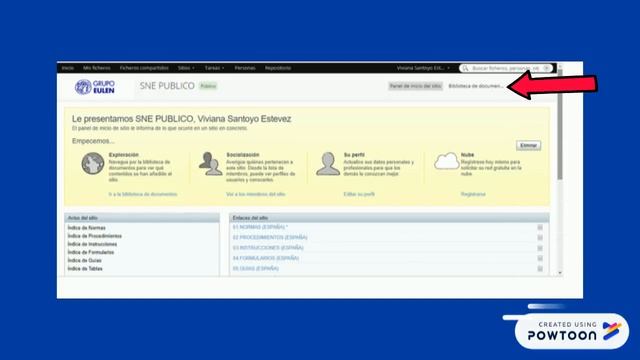Click the page's vertical scrollbar thumb

(560, 124)
